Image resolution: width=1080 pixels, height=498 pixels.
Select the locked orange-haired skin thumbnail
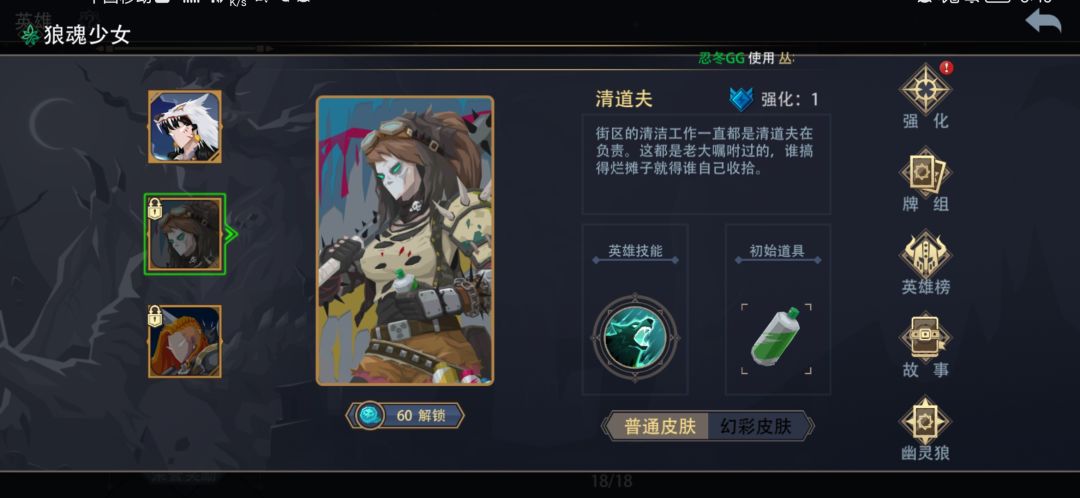click(185, 342)
